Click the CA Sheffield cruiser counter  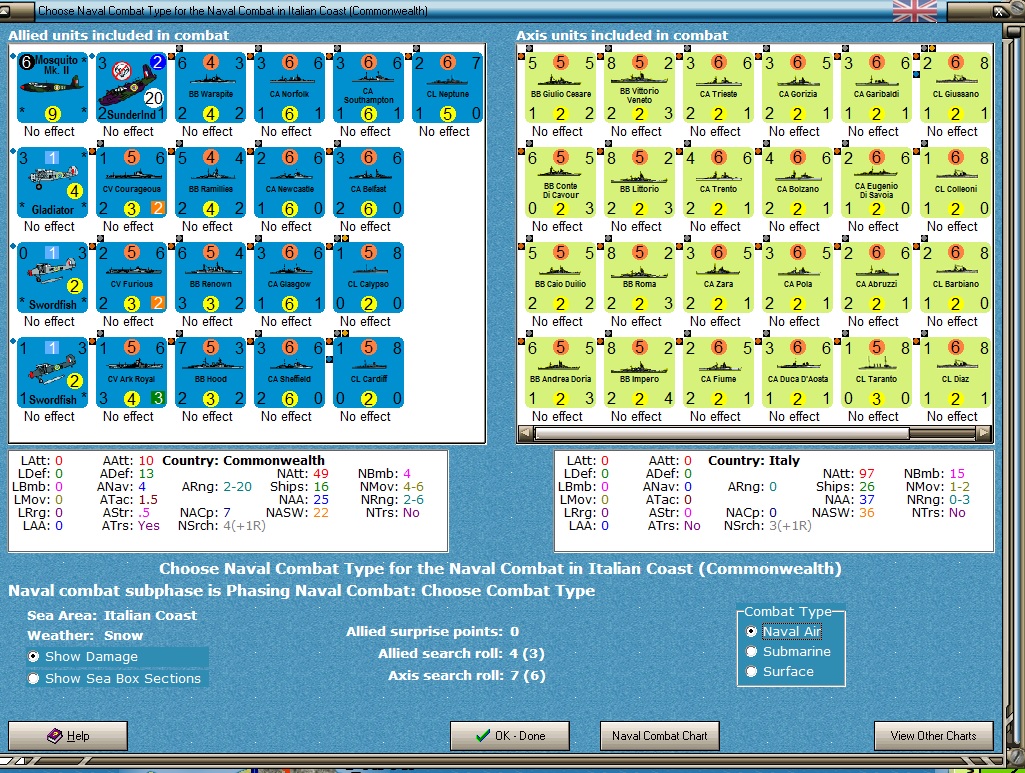click(290, 372)
